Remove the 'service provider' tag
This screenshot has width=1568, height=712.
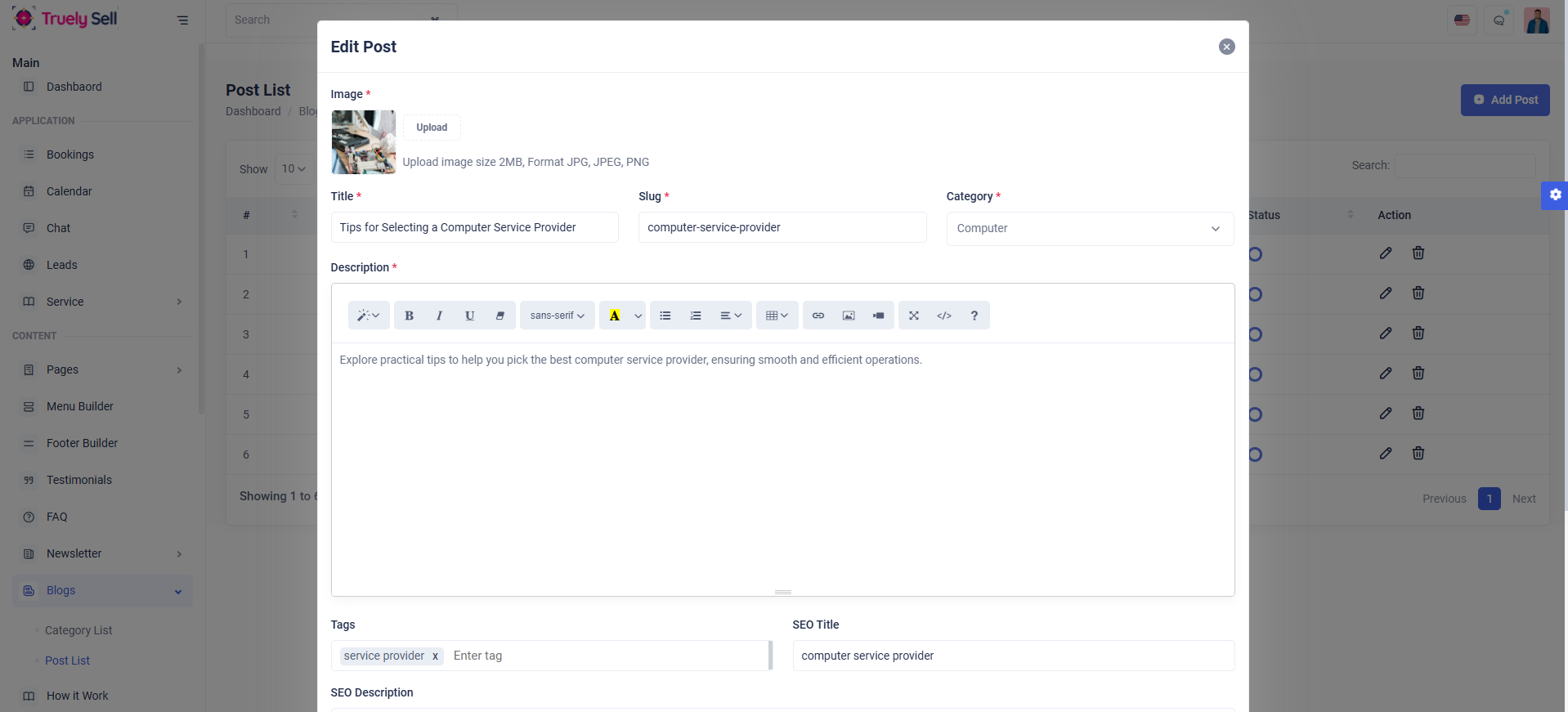[x=435, y=656]
